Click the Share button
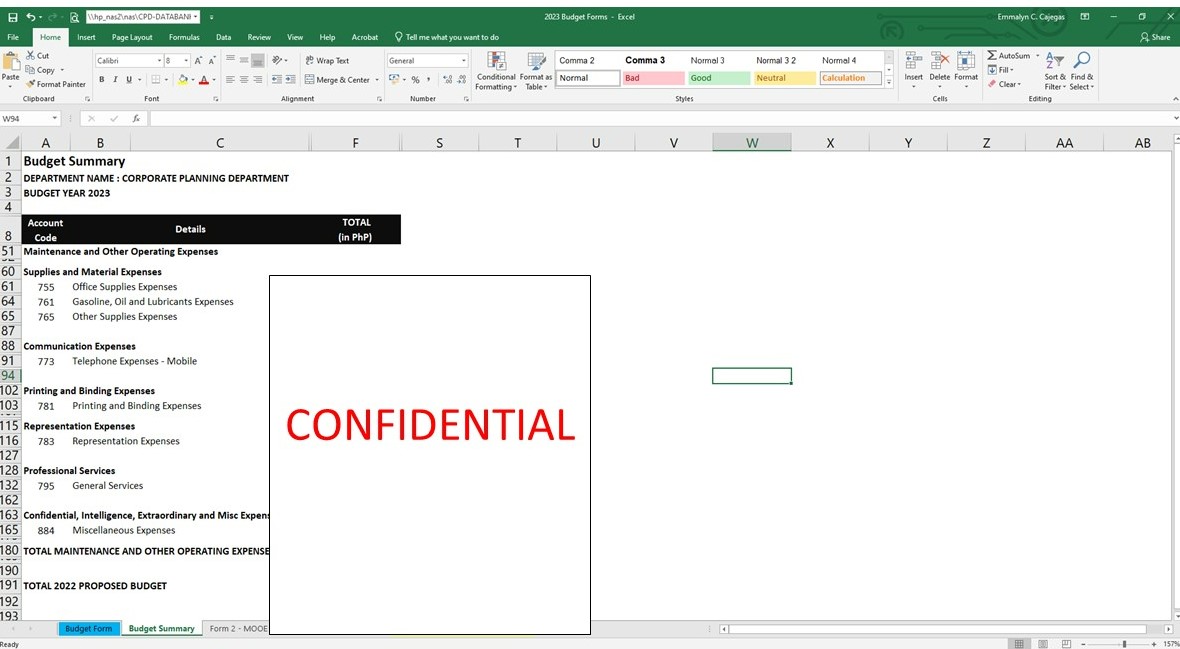The height and width of the screenshot is (649, 1180). point(1155,37)
